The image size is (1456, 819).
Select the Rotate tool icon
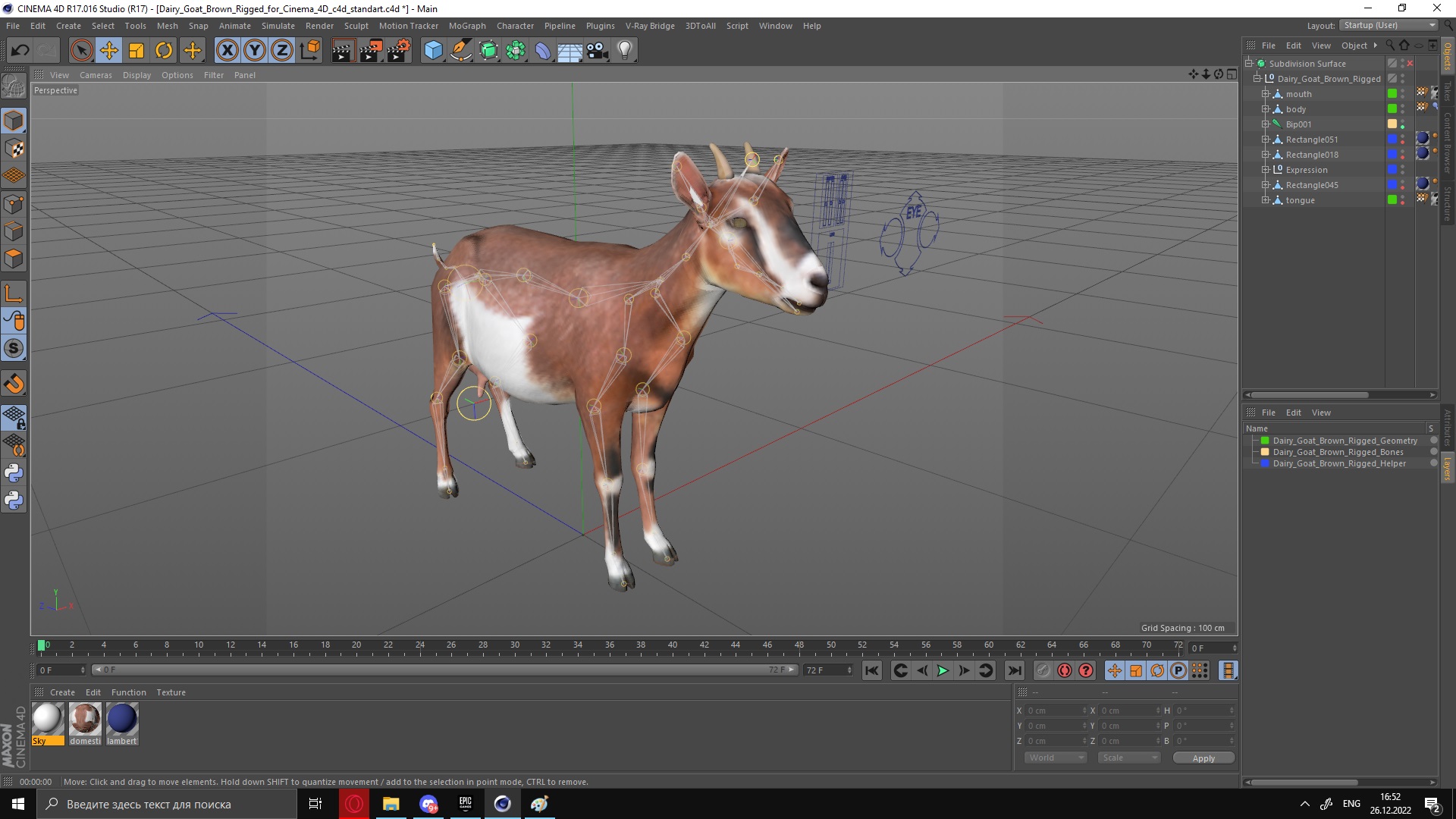[x=163, y=49]
